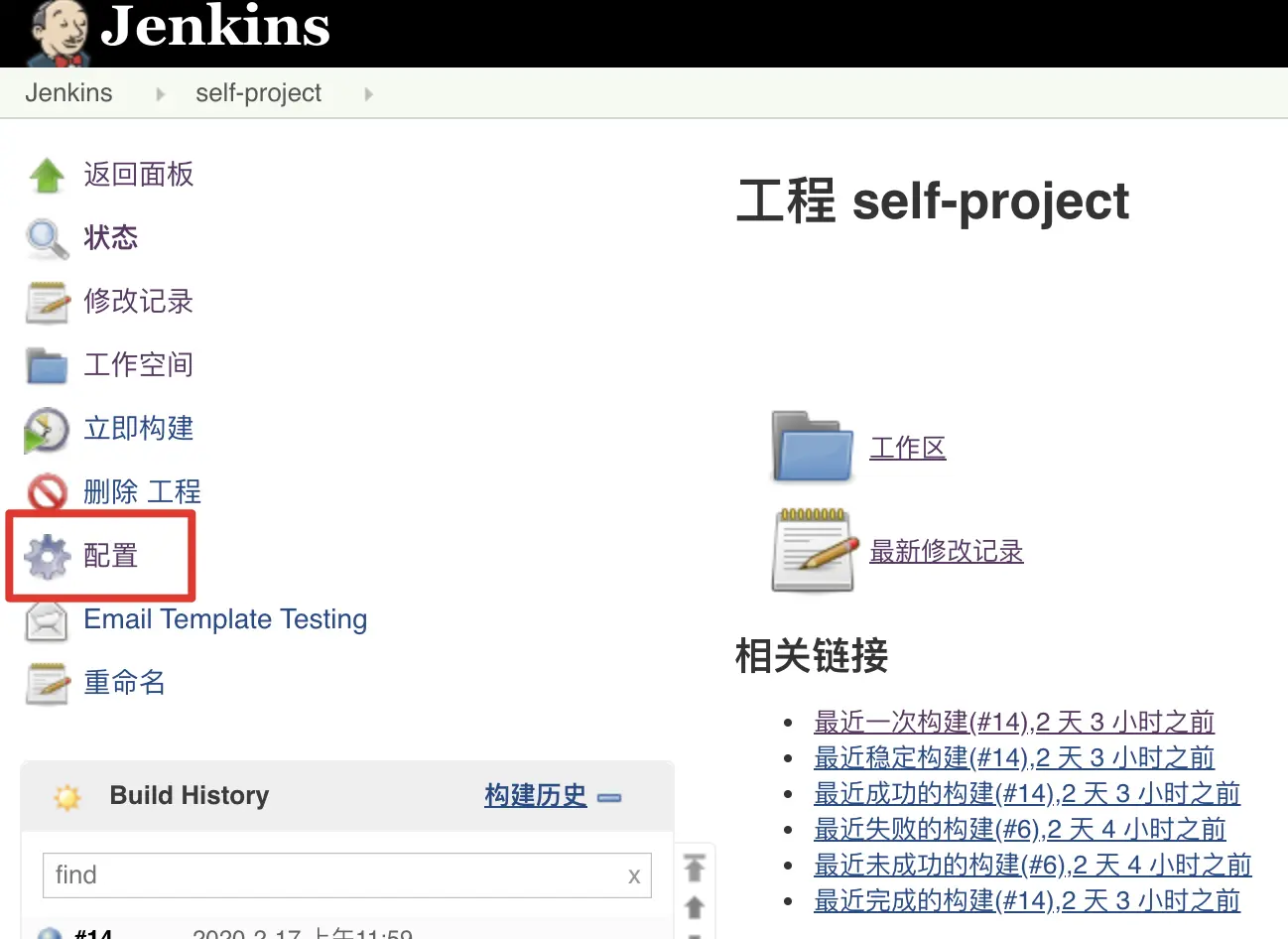1288x939 pixels.
Task: Open 修改记录 in the sidebar
Action: (x=138, y=301)
